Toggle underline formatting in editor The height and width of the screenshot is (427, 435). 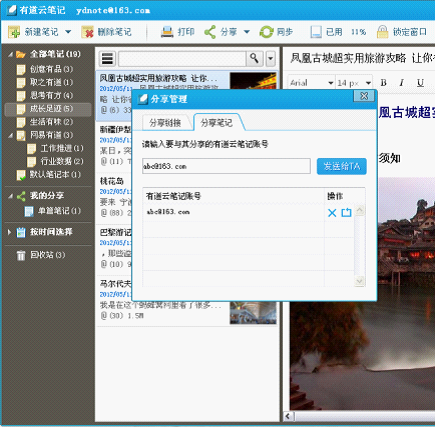[x=420, y=83]
